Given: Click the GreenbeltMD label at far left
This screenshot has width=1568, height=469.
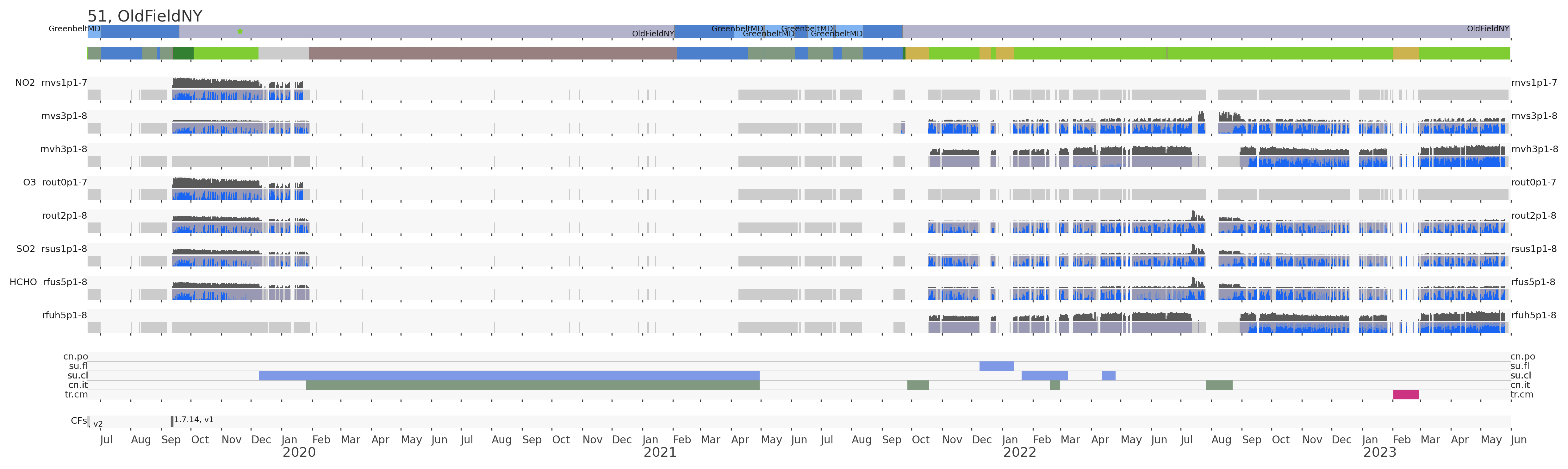Looking at the screenshot, I should pos(74,28).
